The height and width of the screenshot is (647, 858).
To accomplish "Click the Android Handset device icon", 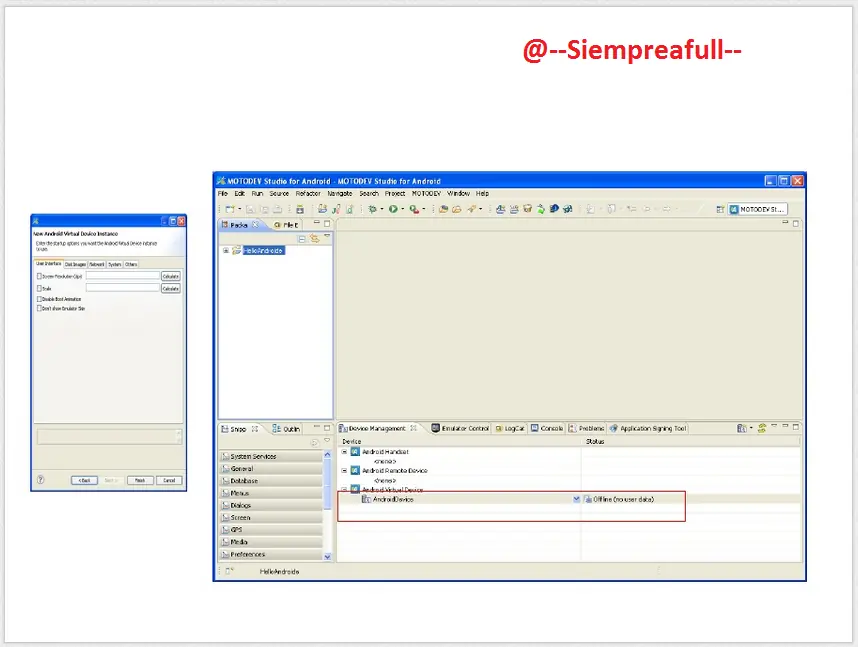I will click(x=355, y=452).
